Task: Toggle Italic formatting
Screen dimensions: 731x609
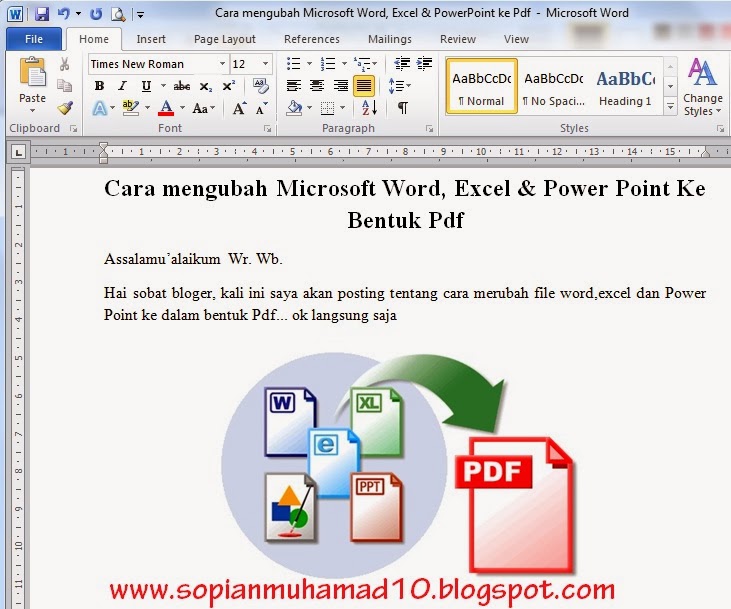Action: (122, 86)
